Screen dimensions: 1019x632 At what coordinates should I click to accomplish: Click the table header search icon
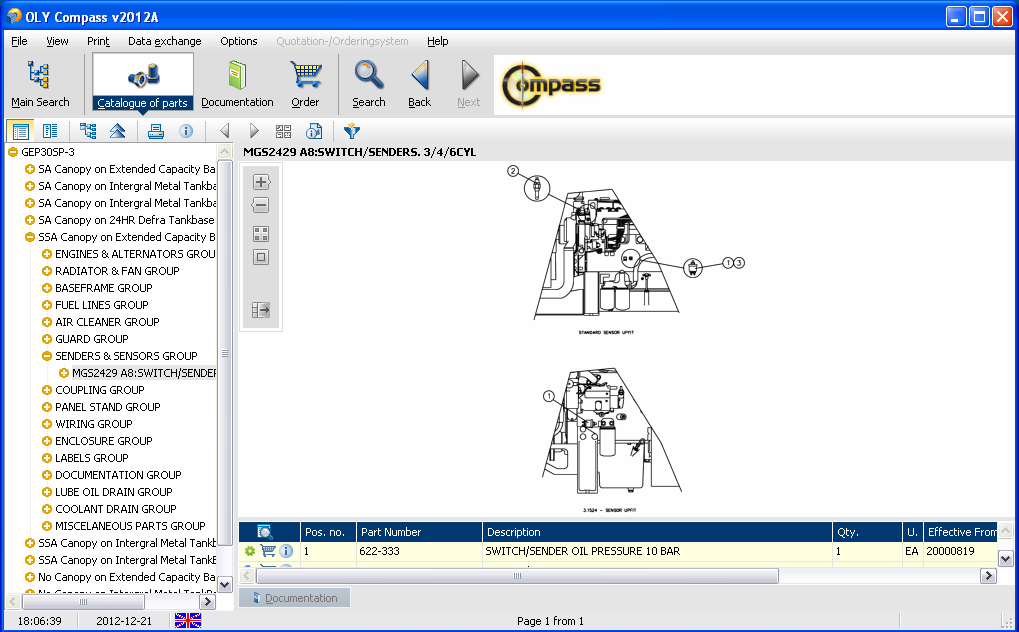point(264,533)
